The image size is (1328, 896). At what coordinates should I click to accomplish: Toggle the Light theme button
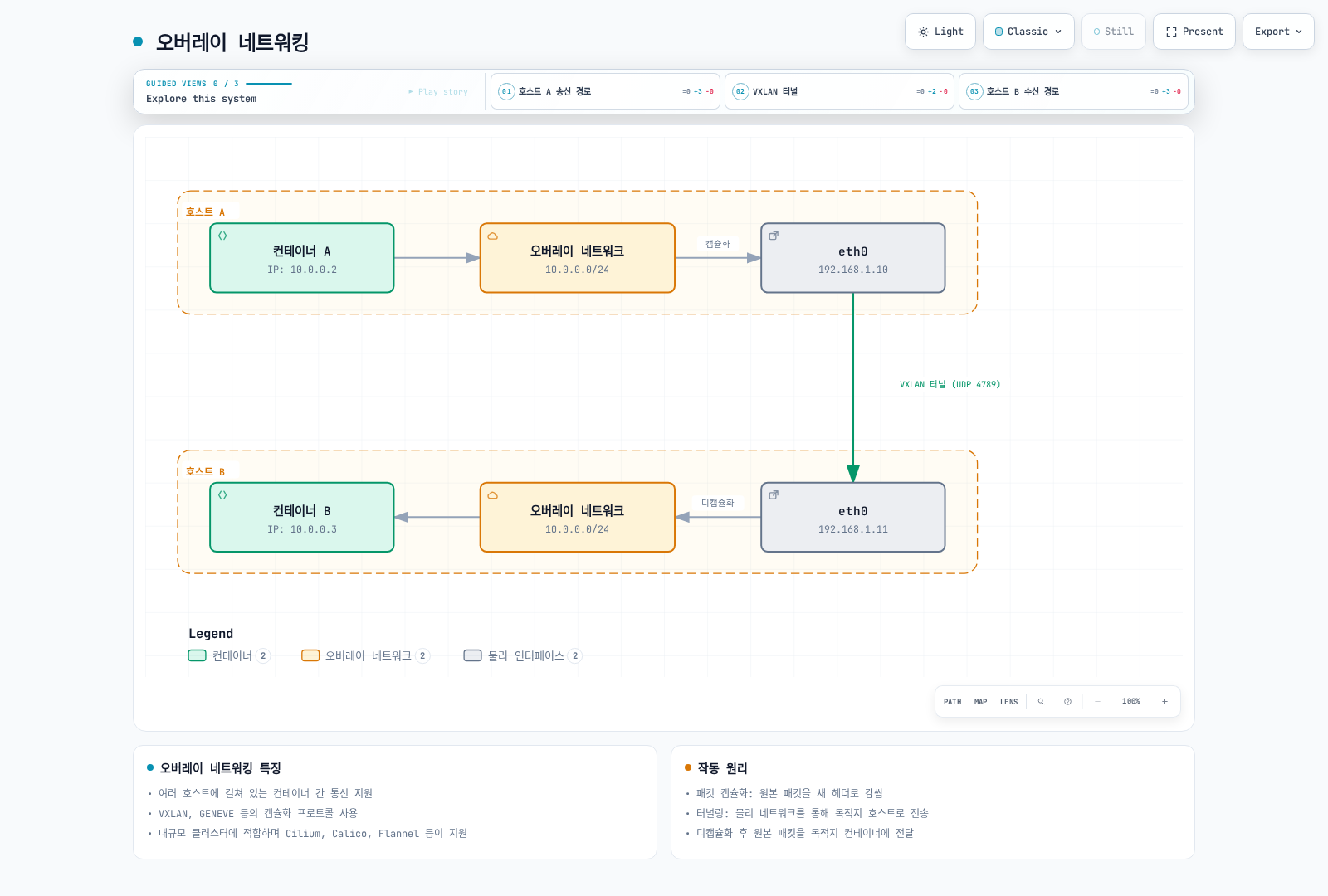(x=940, y=32)
